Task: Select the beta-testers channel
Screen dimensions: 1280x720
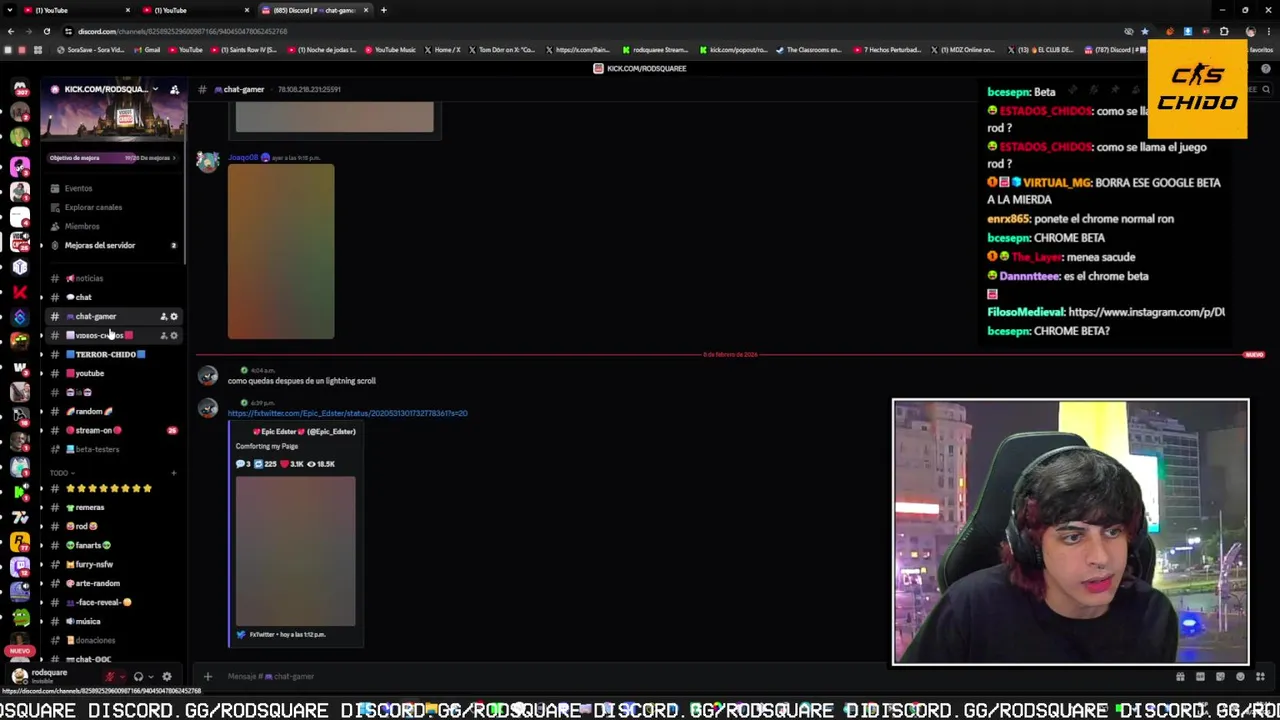Action: pyautogui.click(x=112, y=449)
